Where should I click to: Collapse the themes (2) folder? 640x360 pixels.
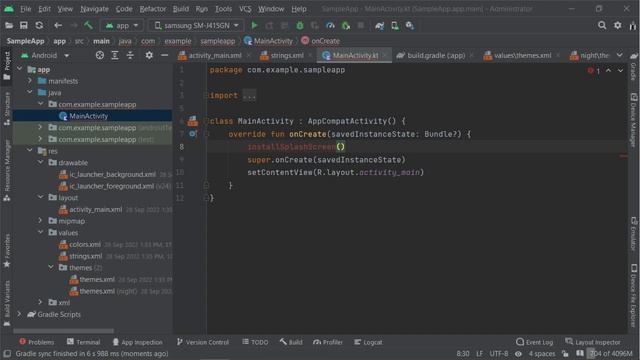tap(51, 267)
